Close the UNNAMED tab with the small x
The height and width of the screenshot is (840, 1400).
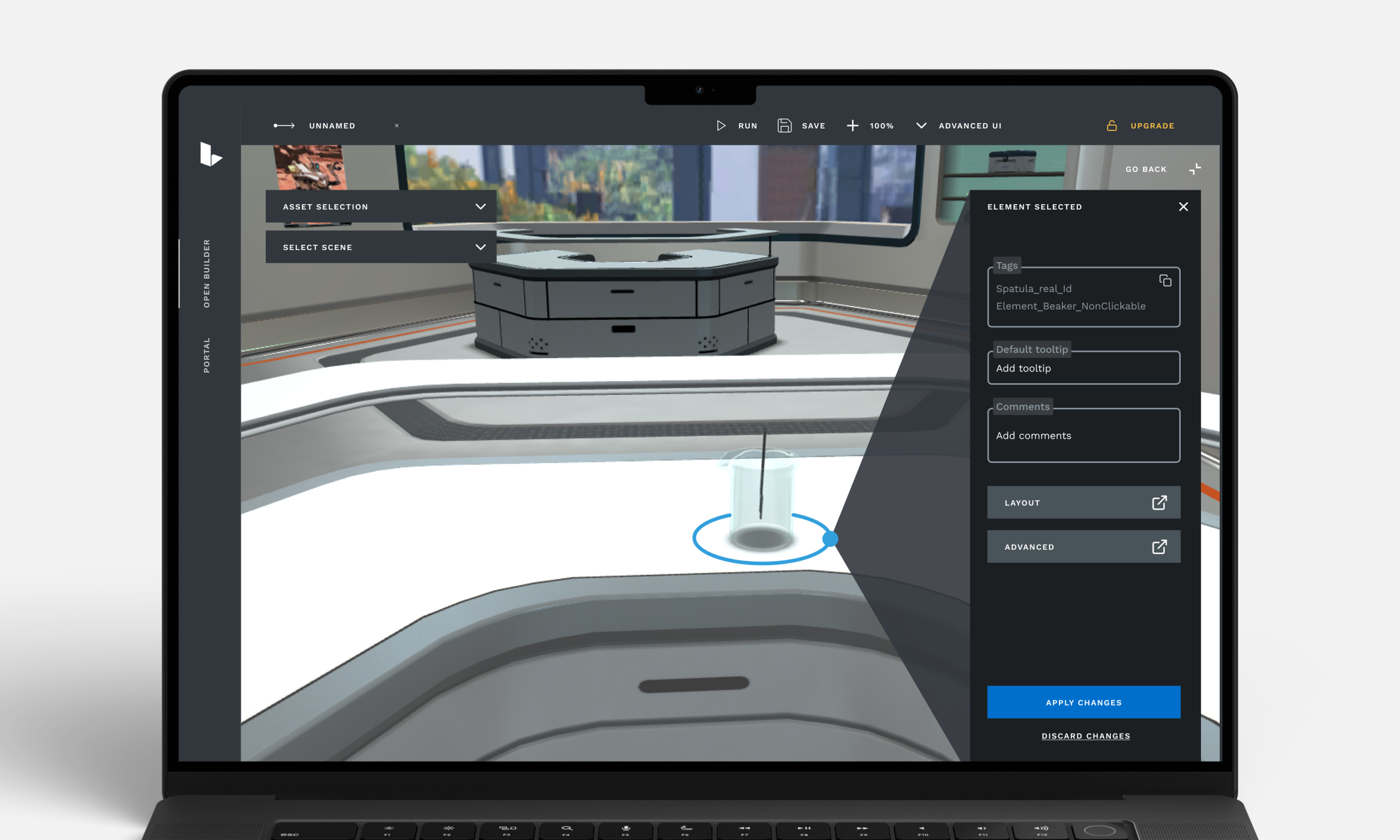pyautogui.click(x=396, y=125)
